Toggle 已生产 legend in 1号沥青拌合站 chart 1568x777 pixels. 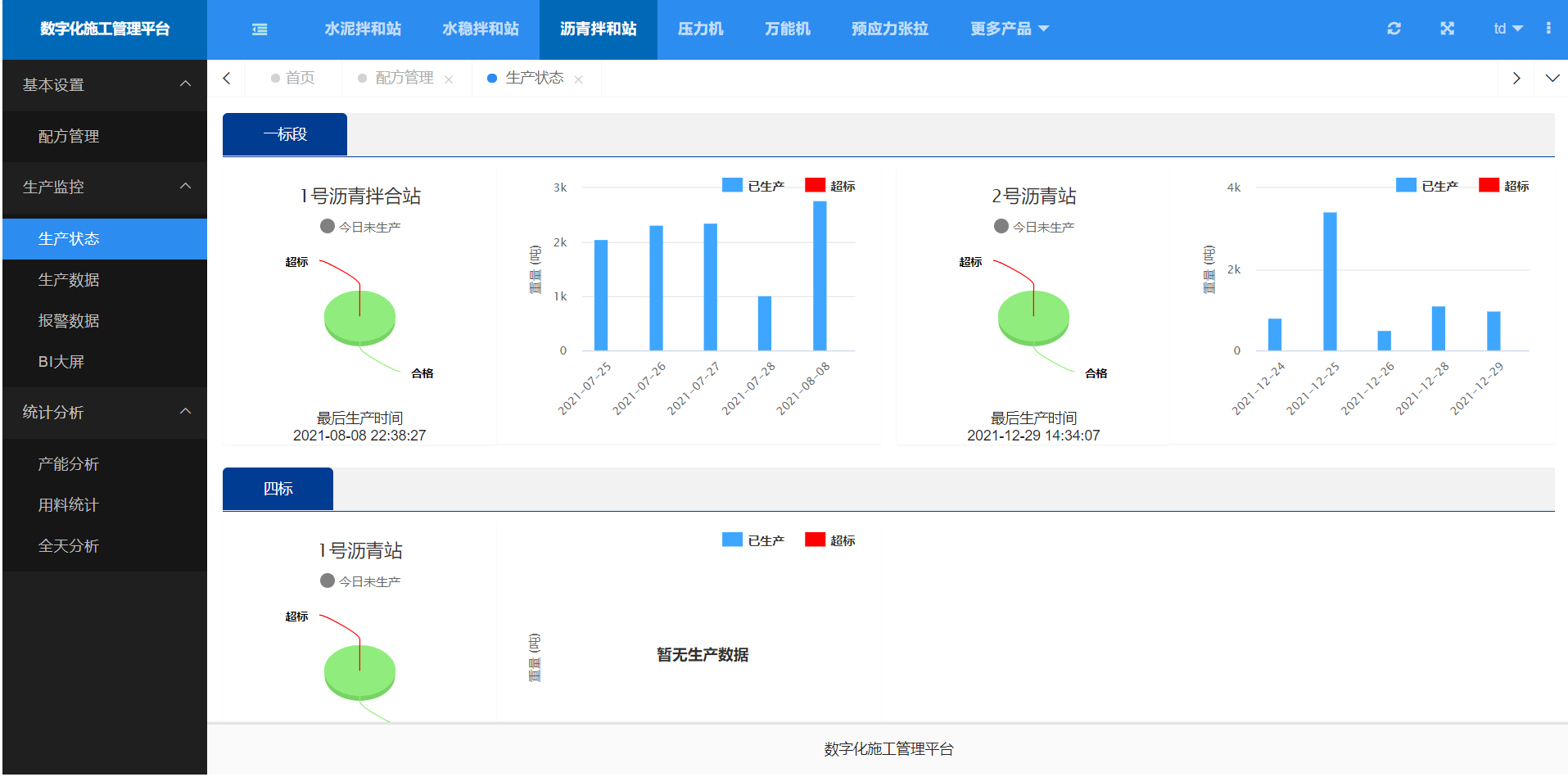coord(753,186)
